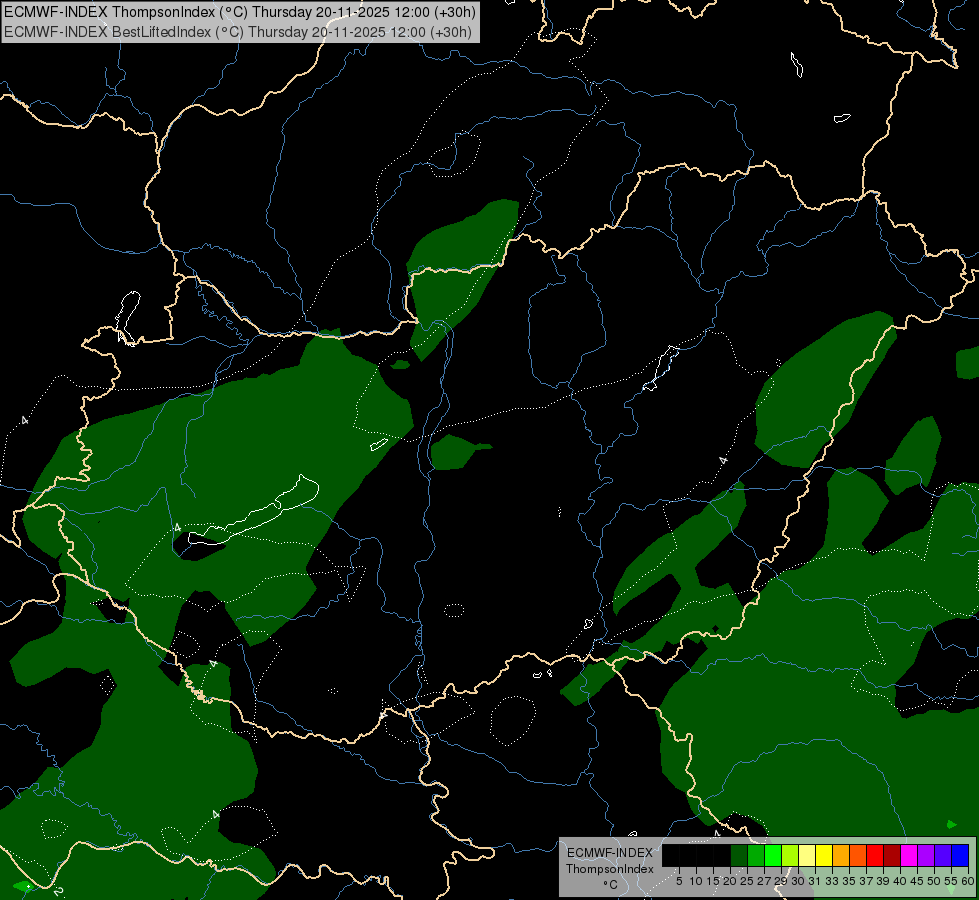Click the dark green 20–25 legend swatch
The width and height of the screenshot is (979, 900).
tap(739, 855)
